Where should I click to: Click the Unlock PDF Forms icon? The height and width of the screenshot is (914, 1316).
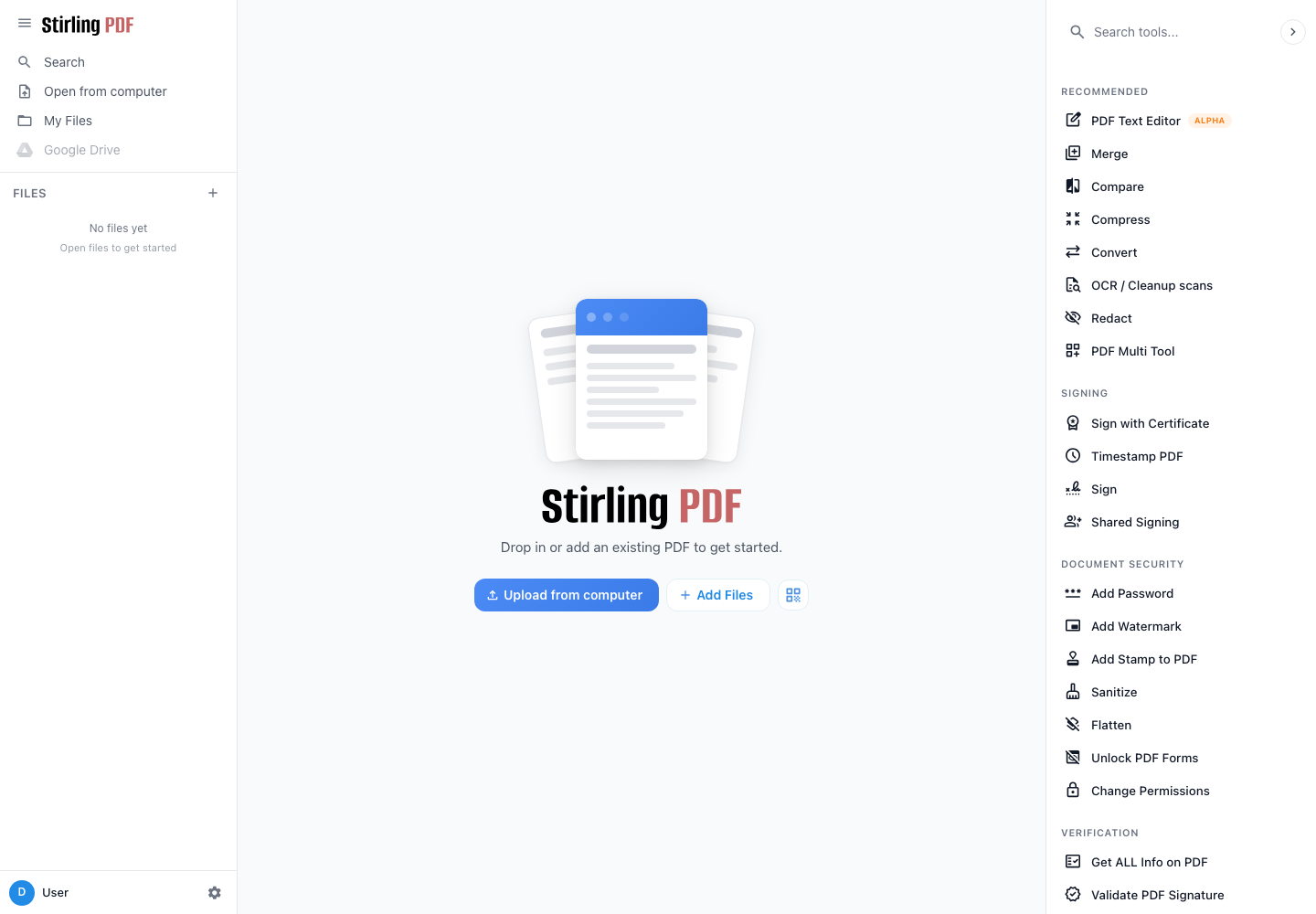coord(1073,757)
